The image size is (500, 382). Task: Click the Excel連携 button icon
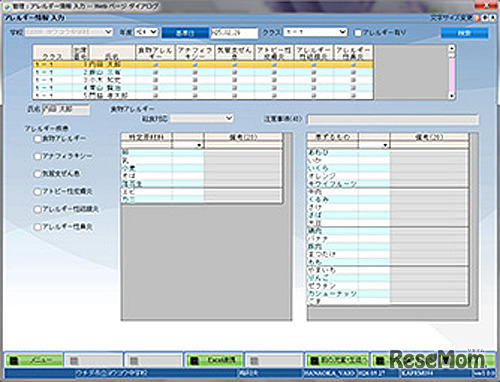194,361
